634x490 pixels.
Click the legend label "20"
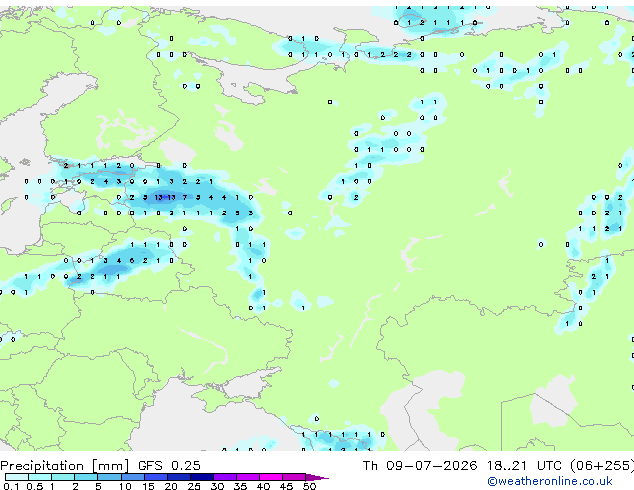(x=171, y=486)
